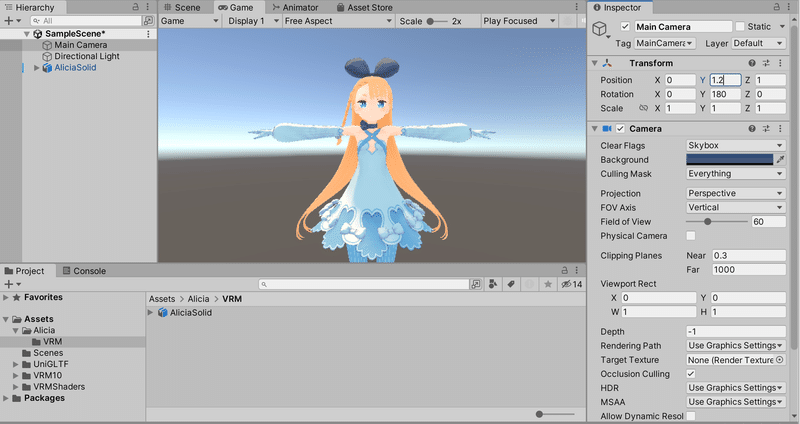Toggle the Static checkbox
The width and height of the screenshot is (800, 424).
(740, 27)
